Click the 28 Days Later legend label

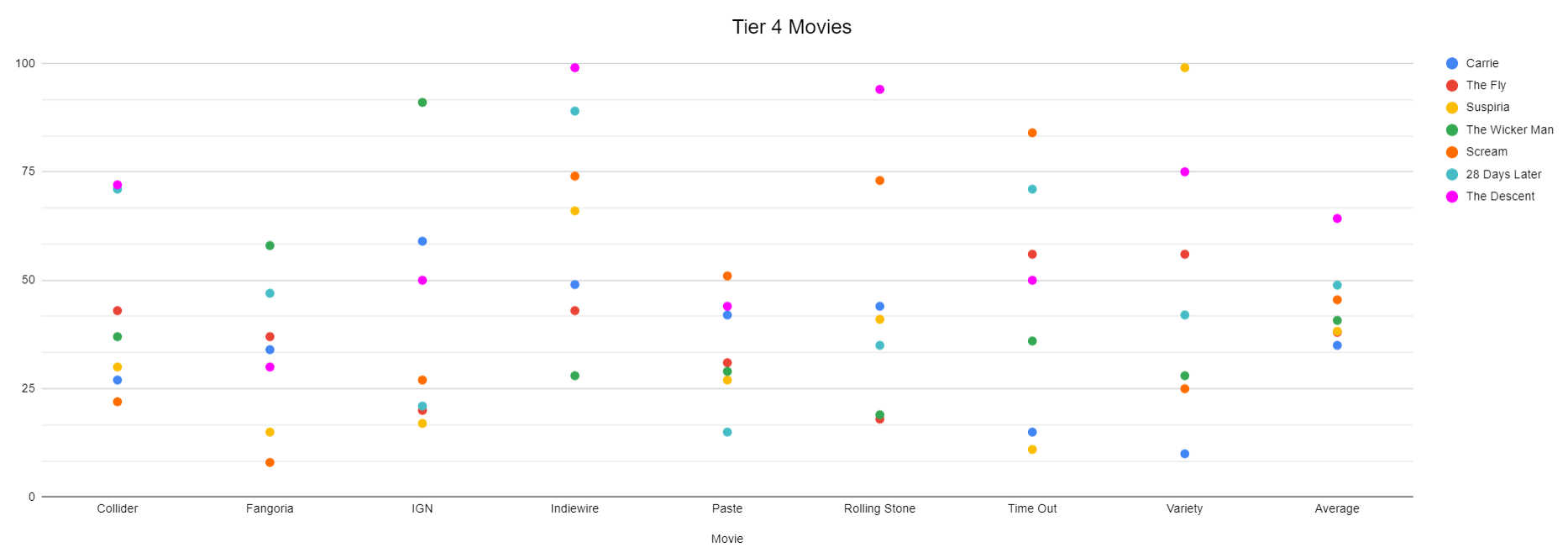[1503, 175]
